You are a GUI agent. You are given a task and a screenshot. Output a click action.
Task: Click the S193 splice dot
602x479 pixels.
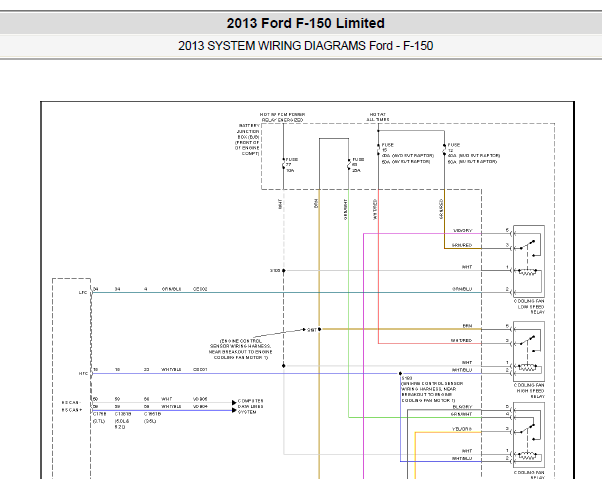pyautogui.click(x=400, y=373)
